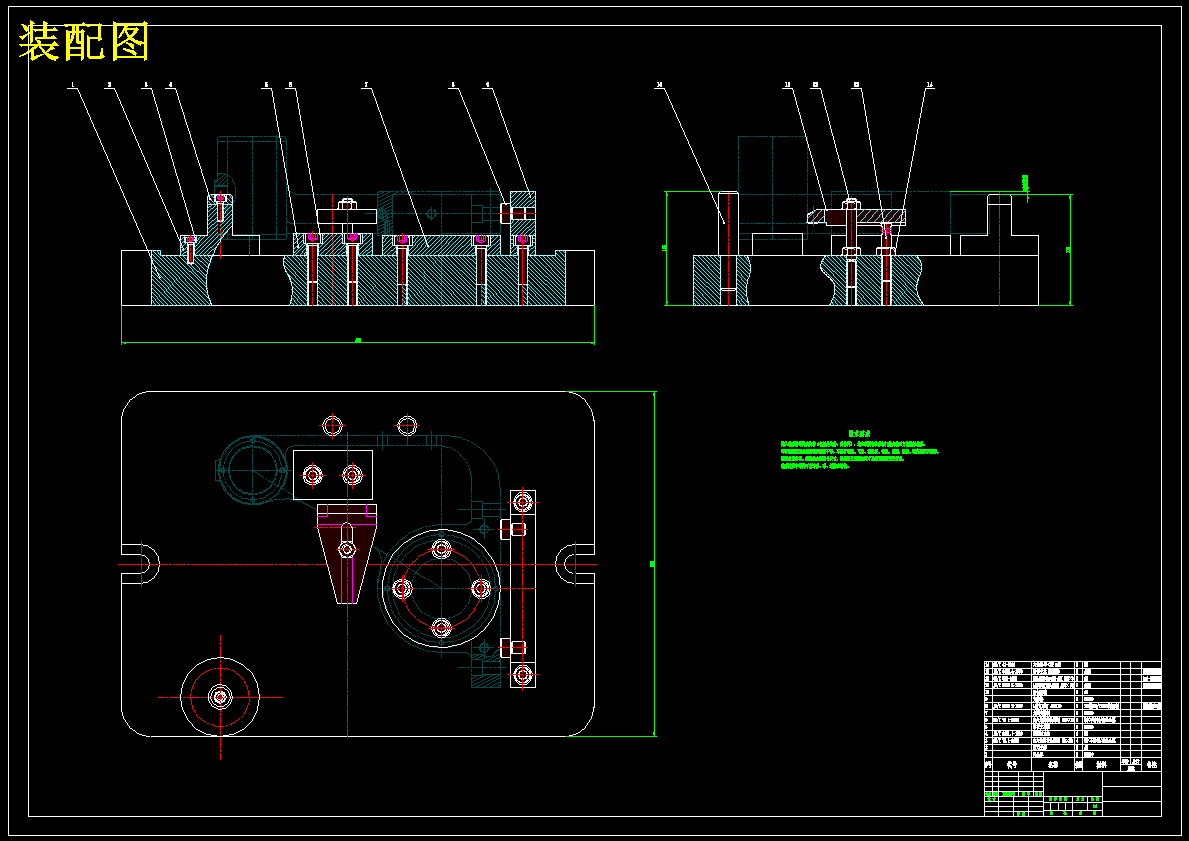Click the left bolt circle at plan view top
This screenshot has width=1189, height=841.
pos(333,425)
